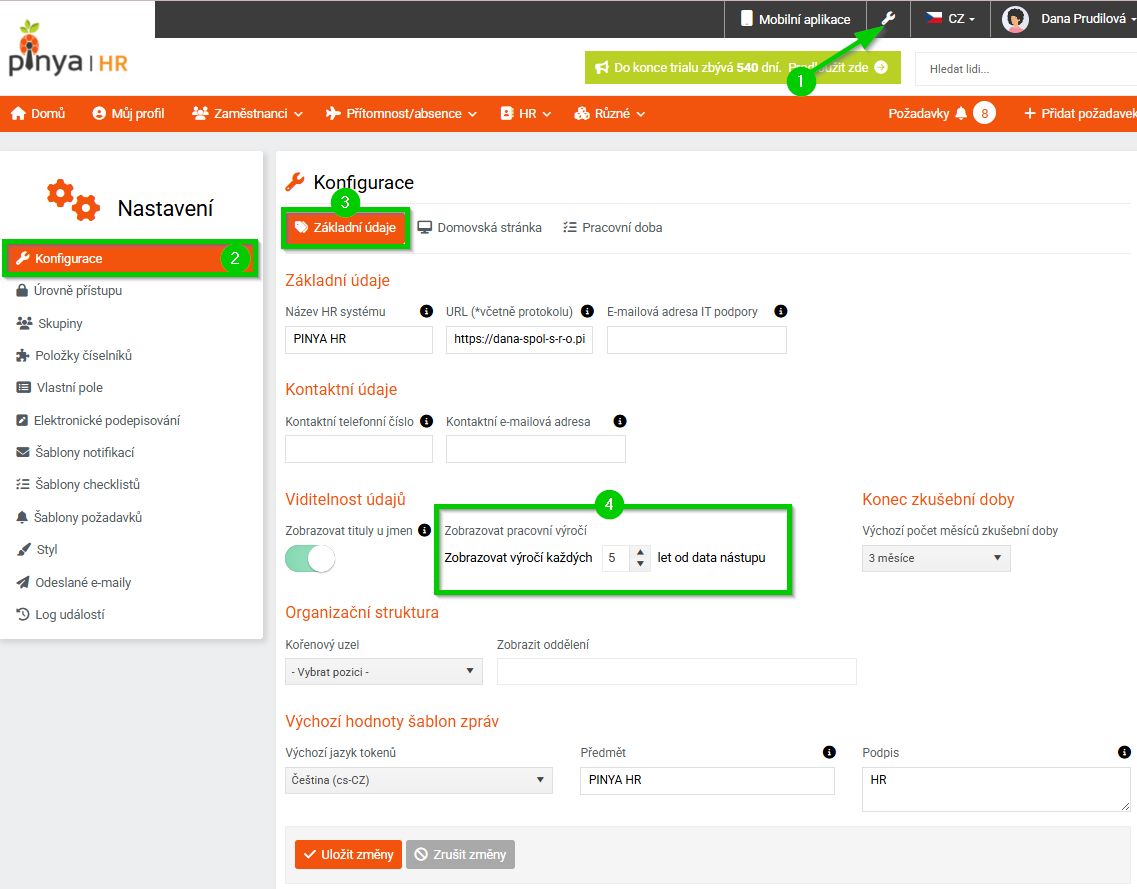The width and height of the screenshot is (1137, 889).
Task: Click the Zrušit změny button
Action: click(460, 854)
